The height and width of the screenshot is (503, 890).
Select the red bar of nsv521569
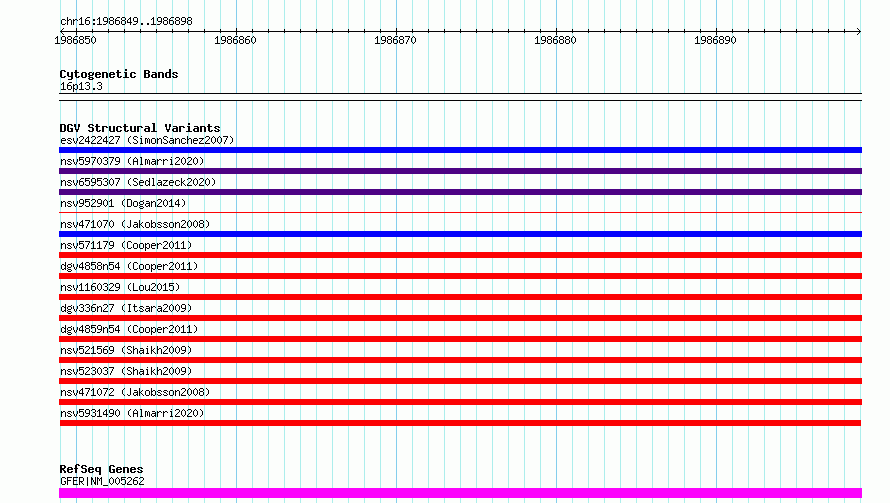point(460,361)
